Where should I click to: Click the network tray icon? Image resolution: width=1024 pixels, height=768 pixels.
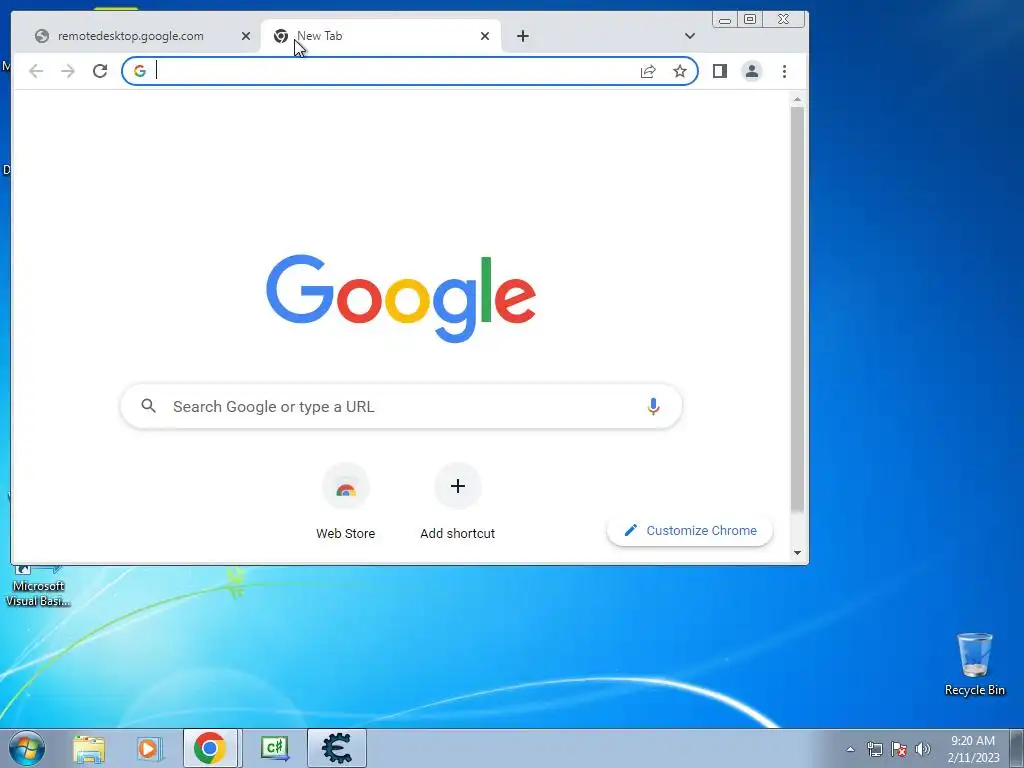pos(874,749)
